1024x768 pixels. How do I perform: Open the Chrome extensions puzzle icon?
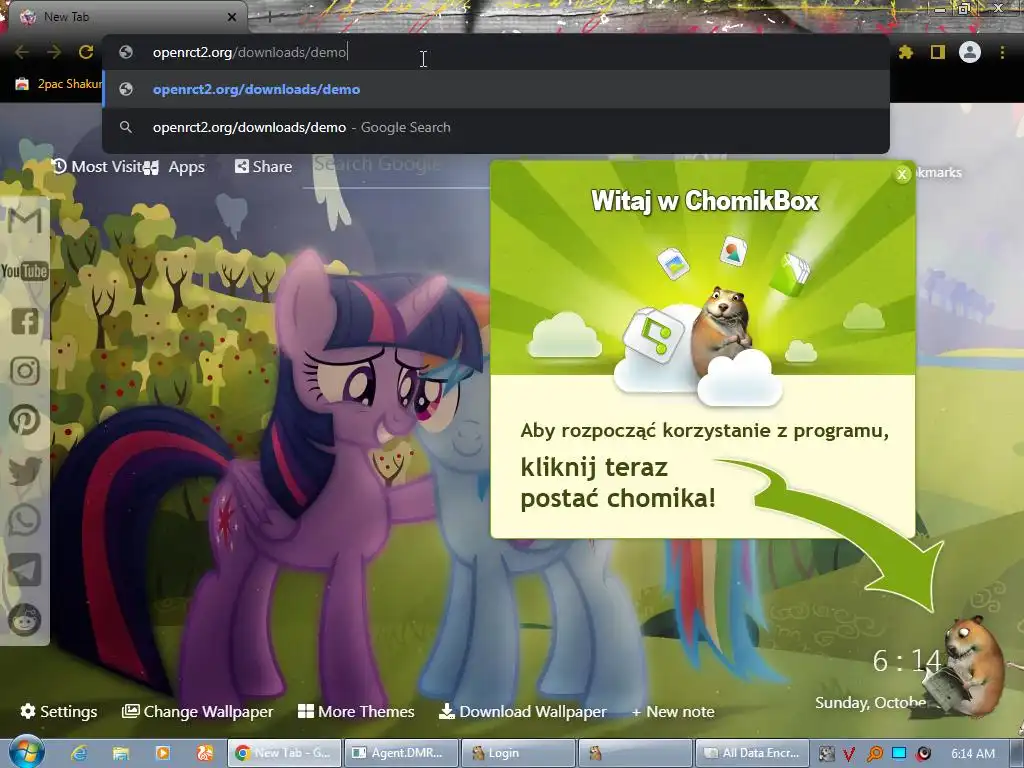[x=906, y=52]
